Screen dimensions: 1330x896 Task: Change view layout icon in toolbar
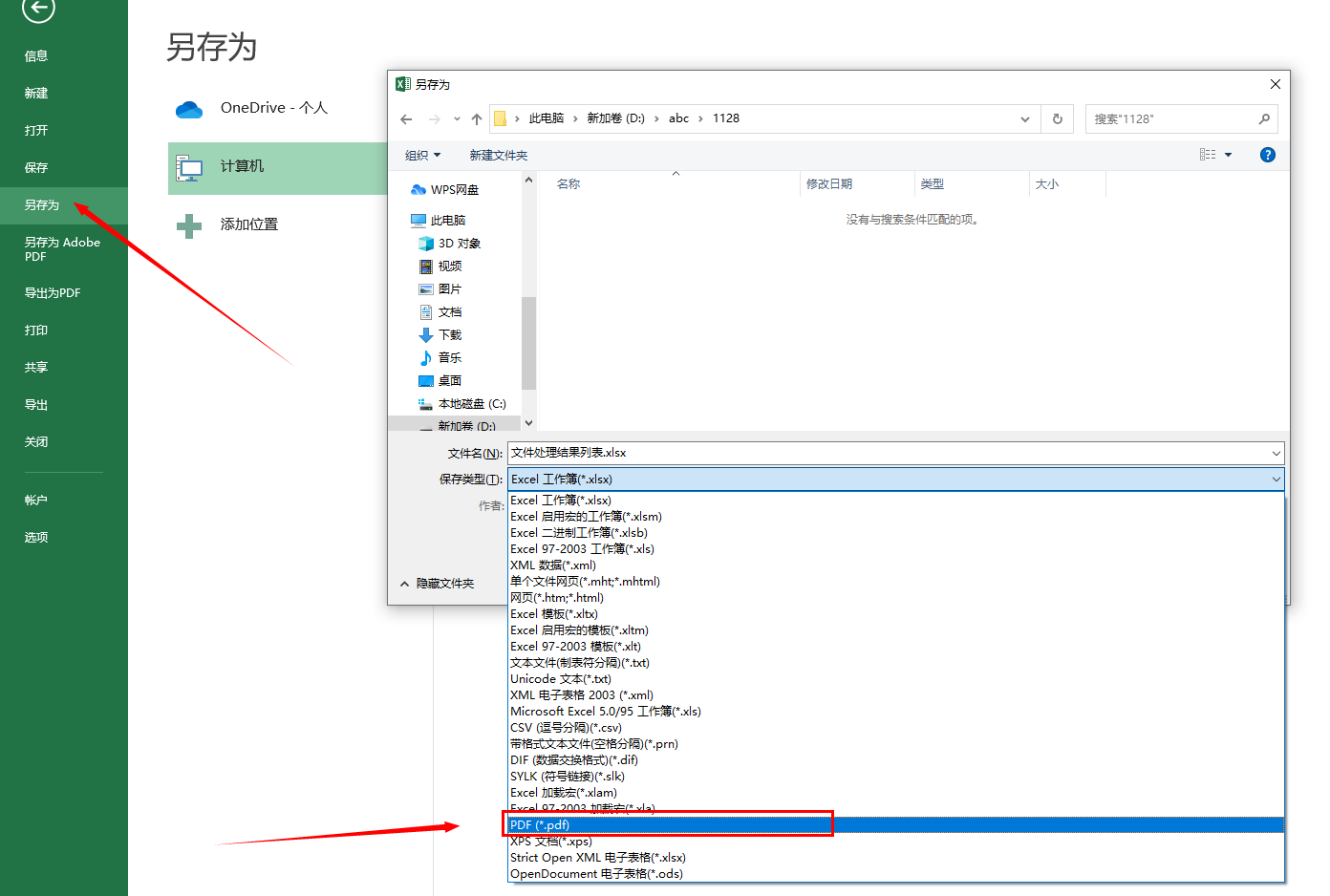1209,155
